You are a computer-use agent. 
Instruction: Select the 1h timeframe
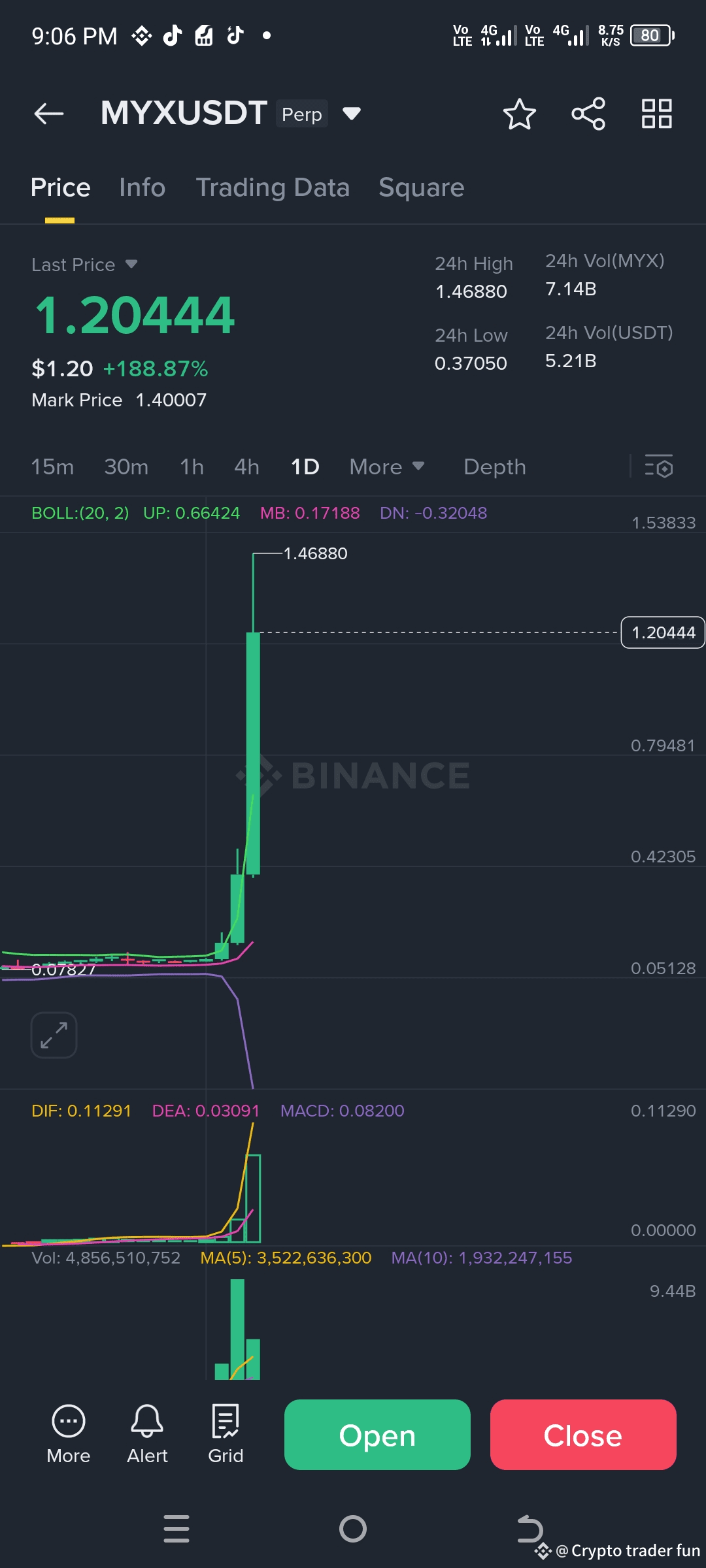192,466
